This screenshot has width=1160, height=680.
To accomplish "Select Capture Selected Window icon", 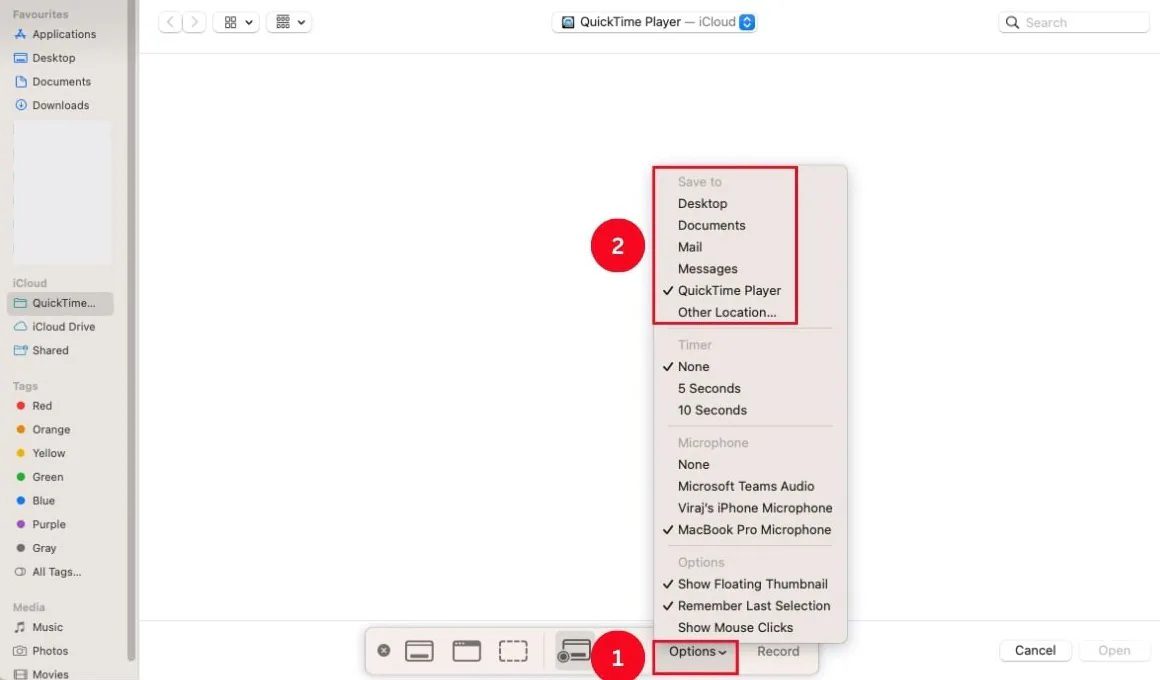I will [467, 651].
